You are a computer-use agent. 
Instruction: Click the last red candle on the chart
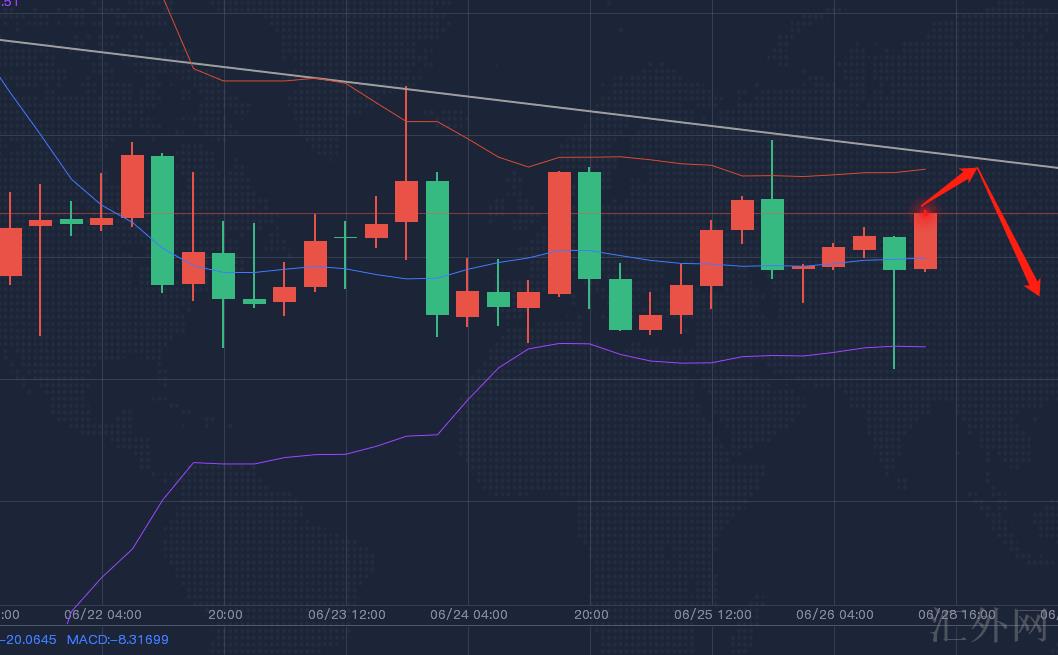pos(925,241)
